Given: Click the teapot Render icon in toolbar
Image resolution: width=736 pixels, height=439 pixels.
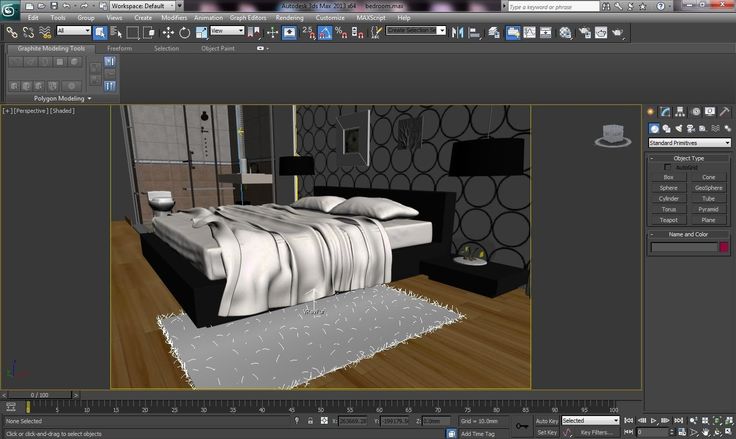Looking at the screenshot, I should [617, 32].
